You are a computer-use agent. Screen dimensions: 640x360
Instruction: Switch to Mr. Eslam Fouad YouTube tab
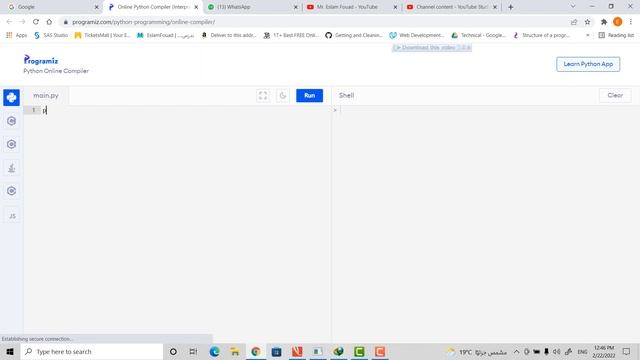[352, 7]
